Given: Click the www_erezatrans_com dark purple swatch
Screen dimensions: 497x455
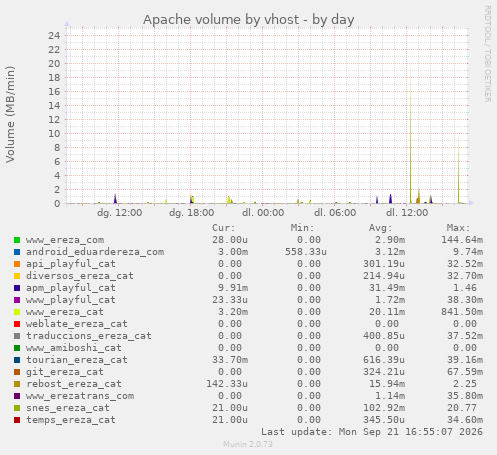Looking at the screenshot, I should tap(17, 396).
